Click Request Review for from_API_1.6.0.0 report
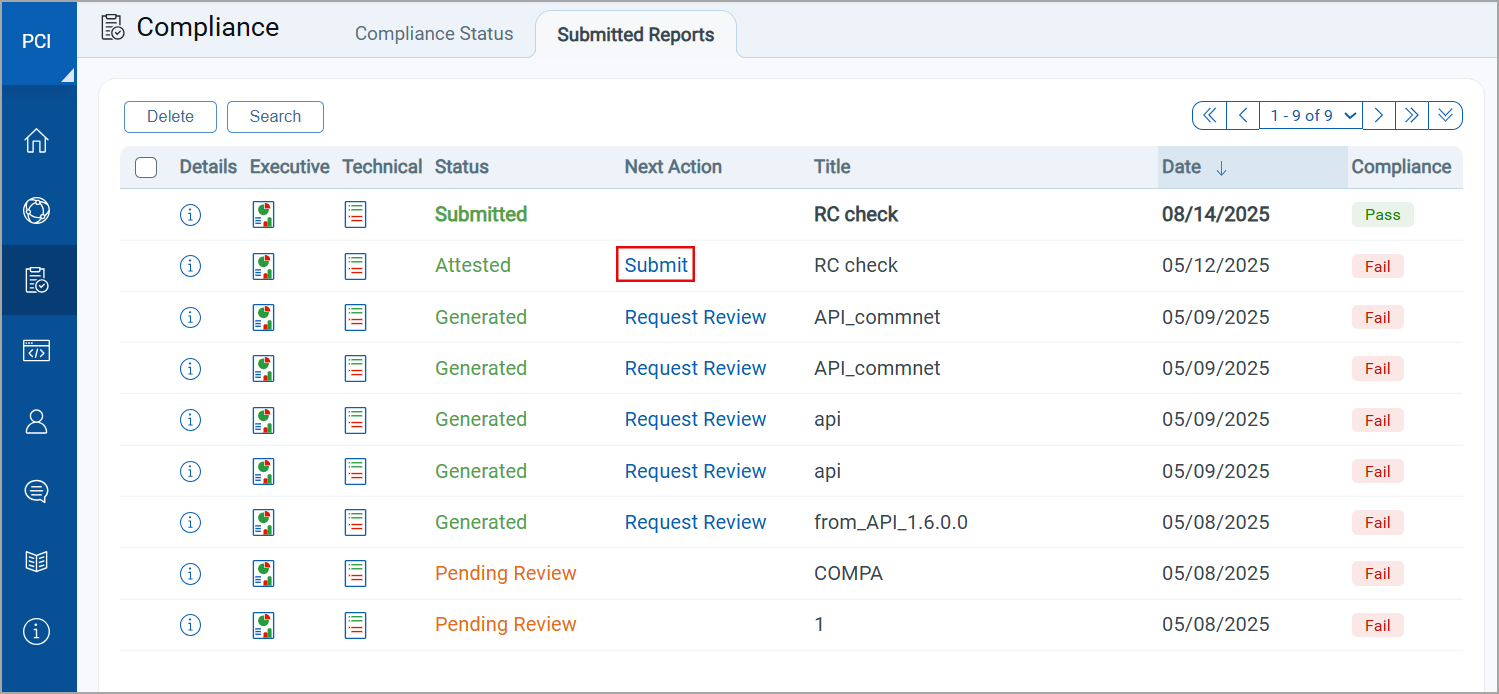Image resolution: width=1499 pixels, height=694 pixels. point(695,522)
